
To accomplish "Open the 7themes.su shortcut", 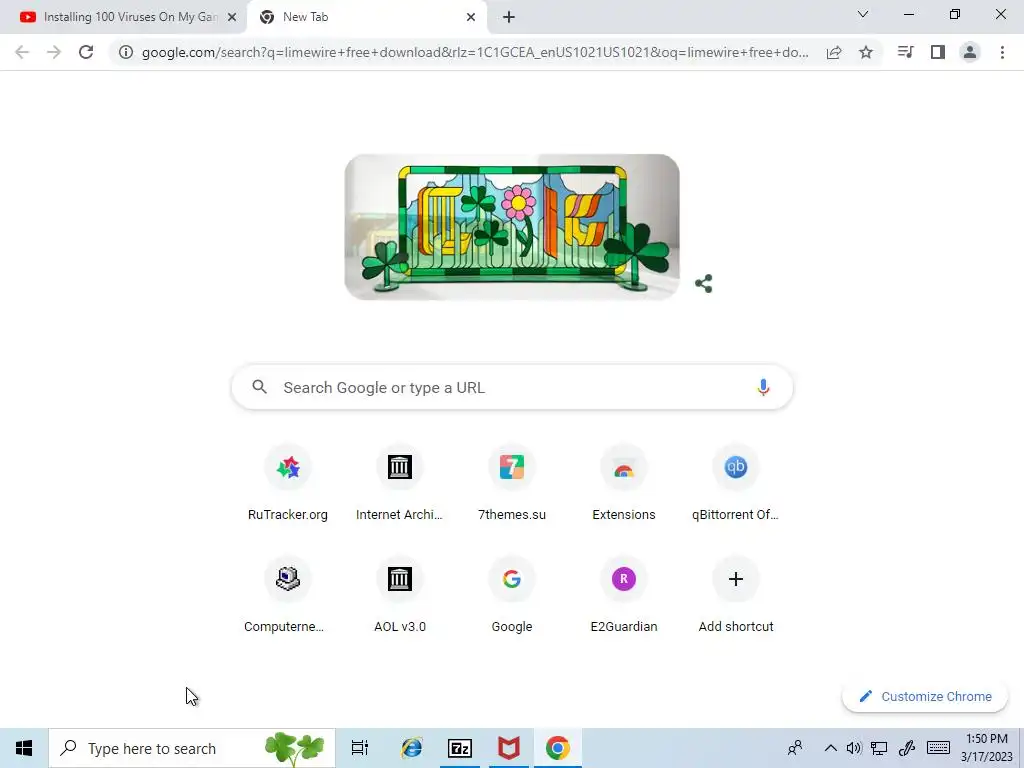I will (x=512, y=483).
